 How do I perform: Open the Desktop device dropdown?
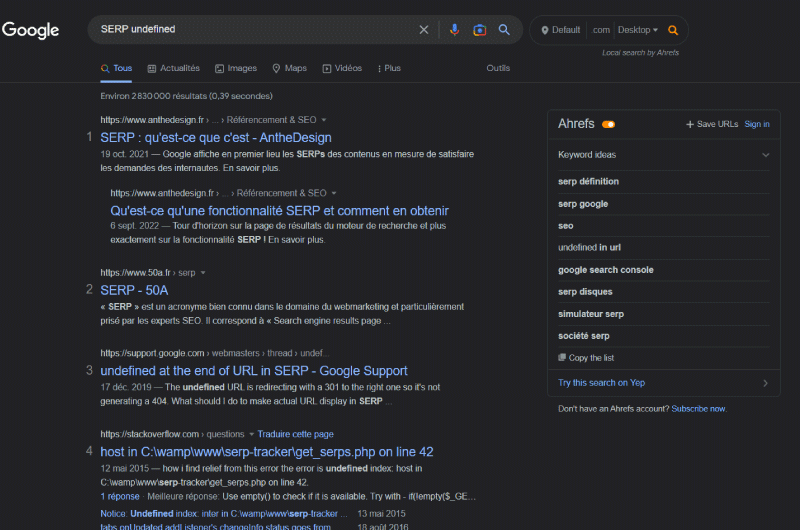click(x=638, y=30)
